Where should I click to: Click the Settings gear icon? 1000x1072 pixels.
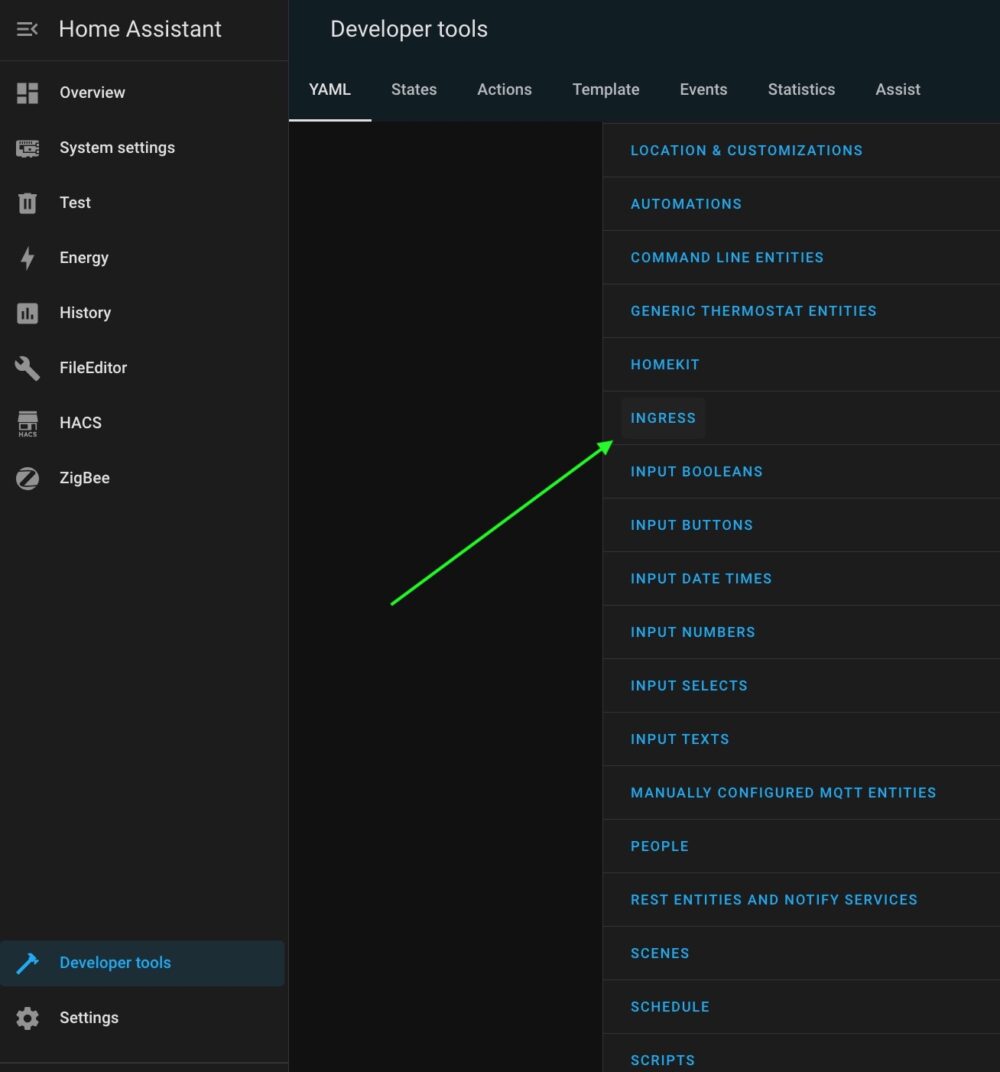(27, 1017)
